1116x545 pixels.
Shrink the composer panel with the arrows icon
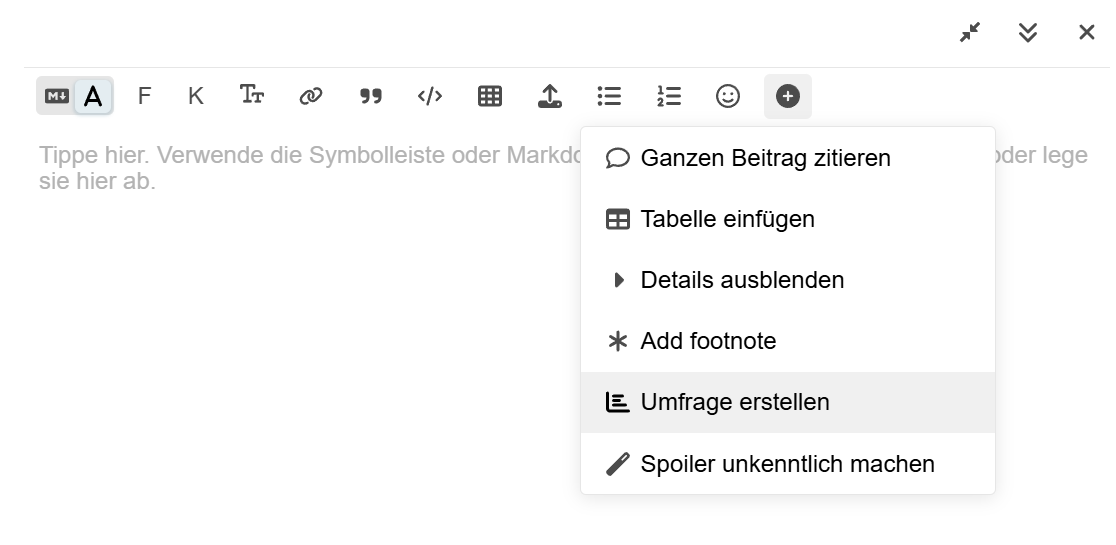click(969, 33)
